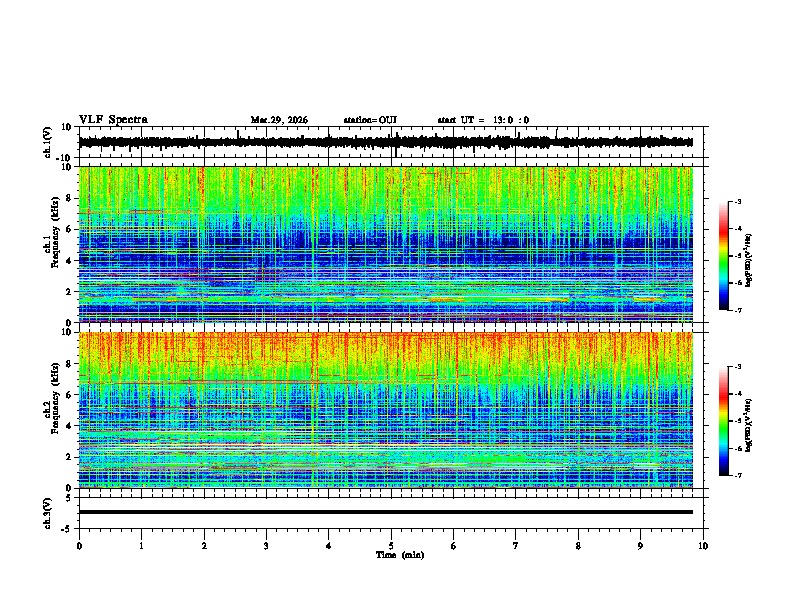Viewport: 792px width, 612px height.
Task: Click the "Time (min)" axis label
Action: point(400,555)
